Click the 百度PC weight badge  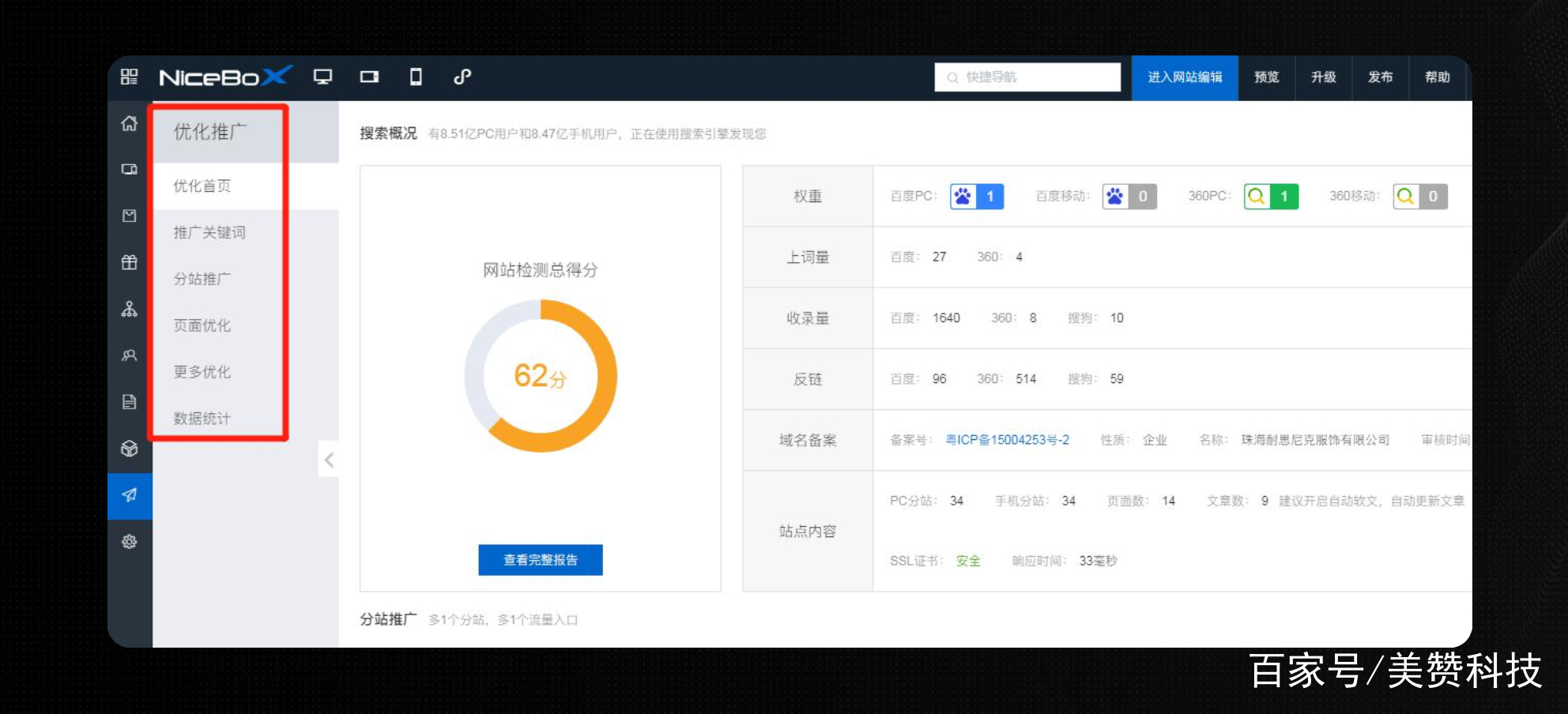[x=977, y=196]
